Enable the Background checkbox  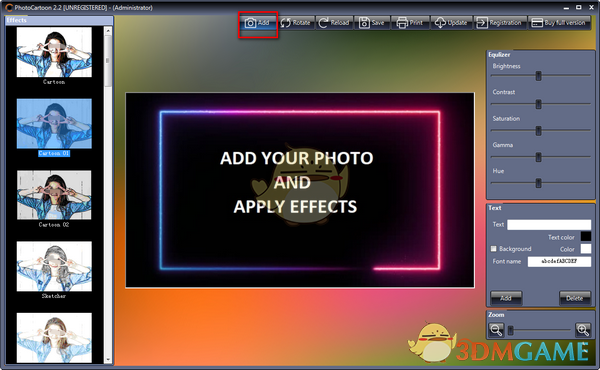click(494, 249)
